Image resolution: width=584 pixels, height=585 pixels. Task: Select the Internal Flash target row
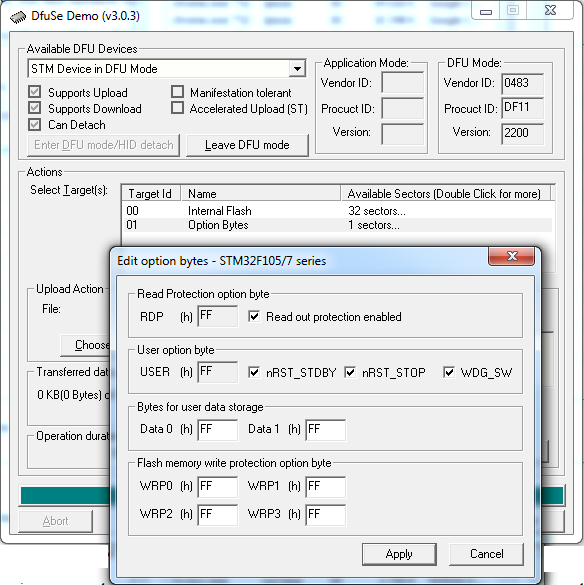(x=337, y=211)
